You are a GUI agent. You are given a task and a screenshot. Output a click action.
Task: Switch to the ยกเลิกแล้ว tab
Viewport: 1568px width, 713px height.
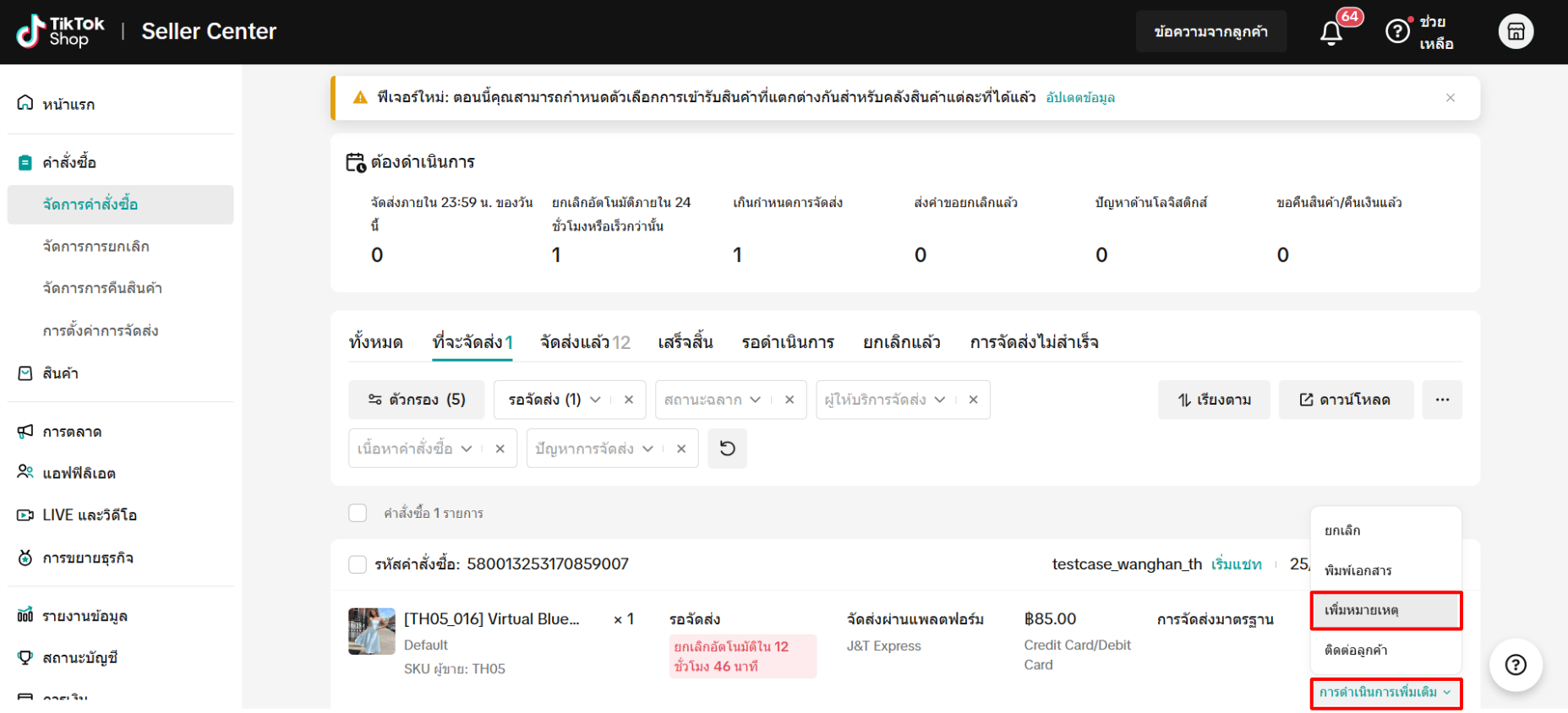(x=902, y=342)
